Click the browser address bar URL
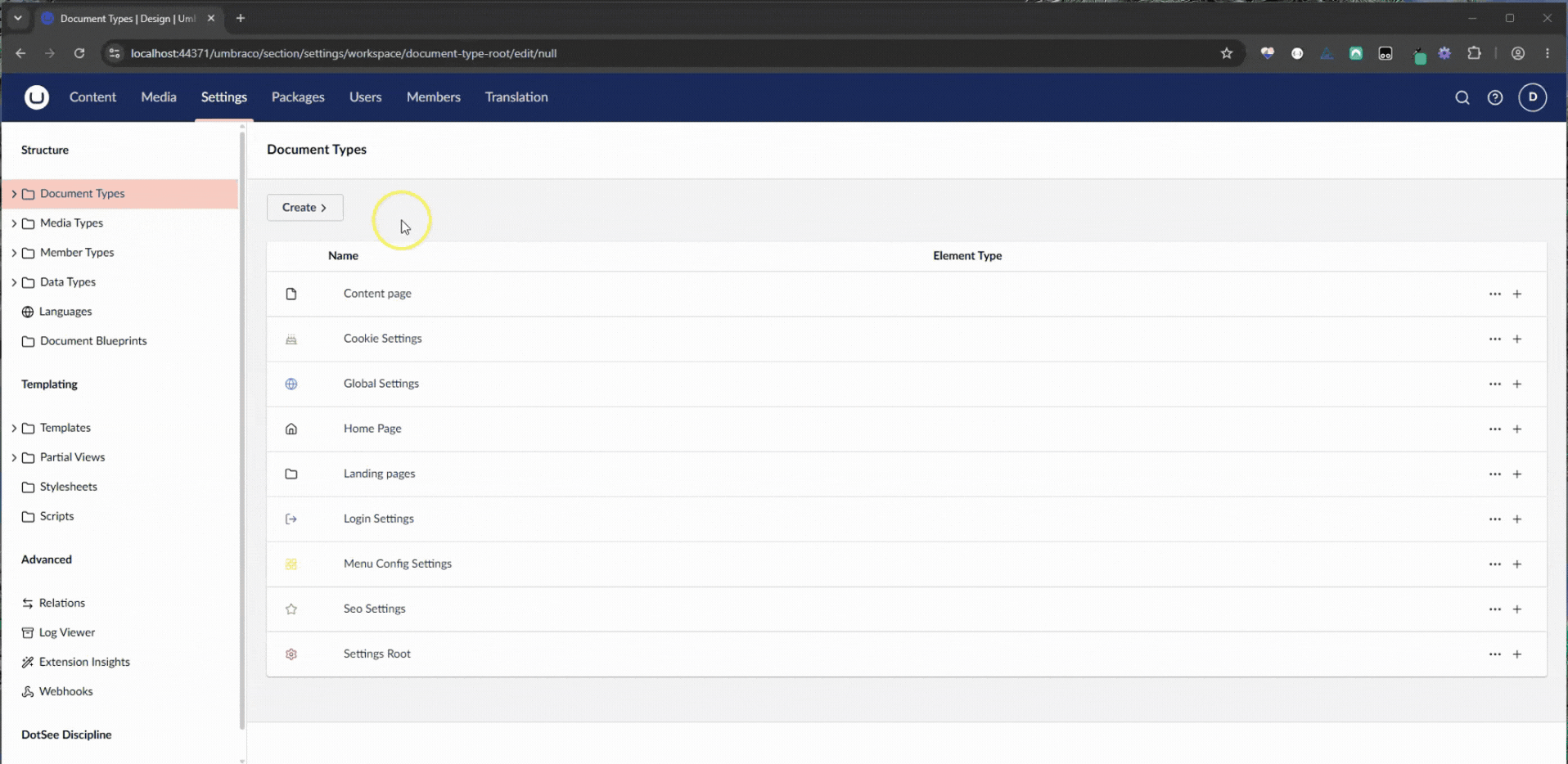This screenshot has height=764, width=1568. click(344, 53)
